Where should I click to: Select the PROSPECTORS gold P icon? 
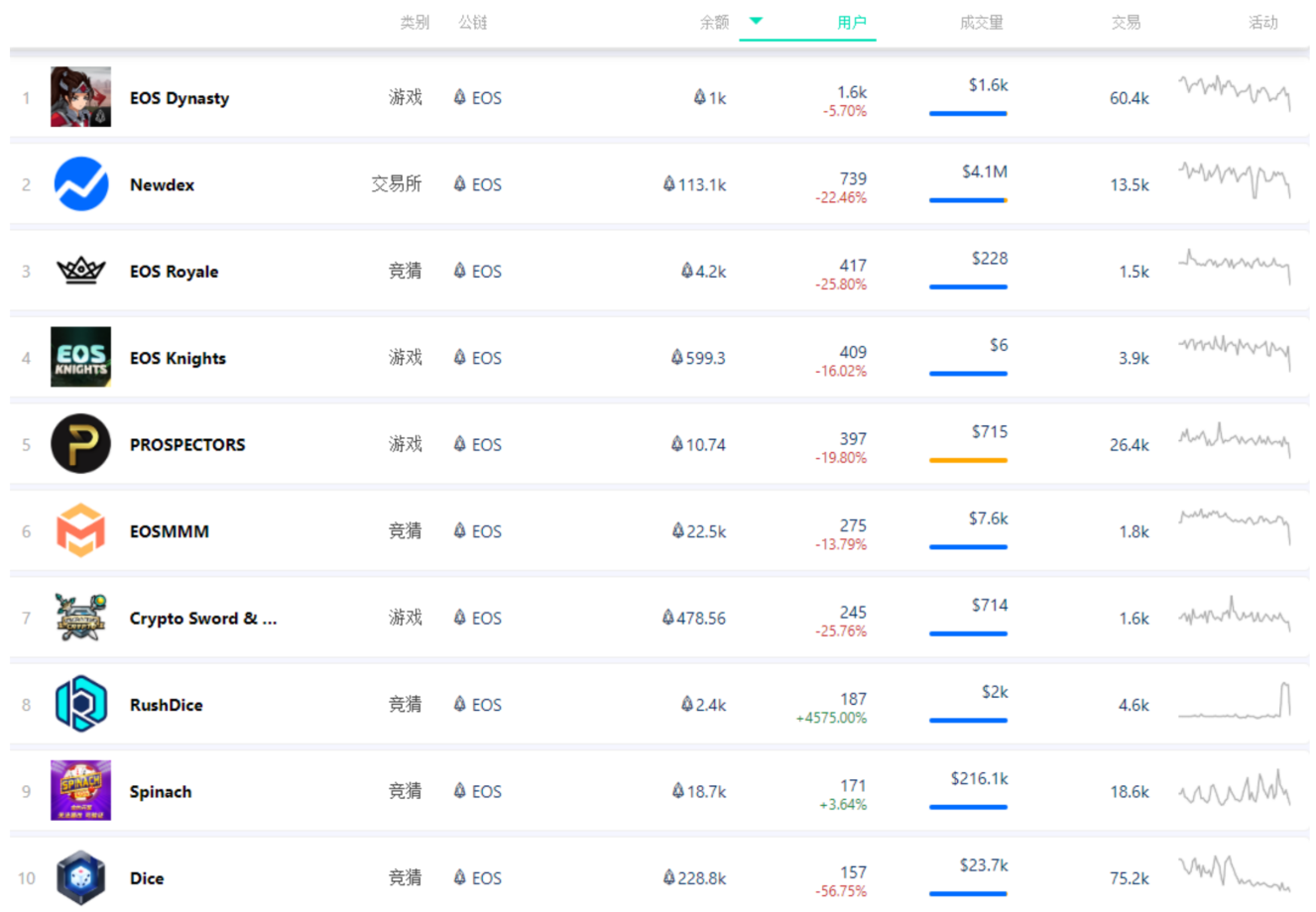pyautogui.click(x=80, y=444)
